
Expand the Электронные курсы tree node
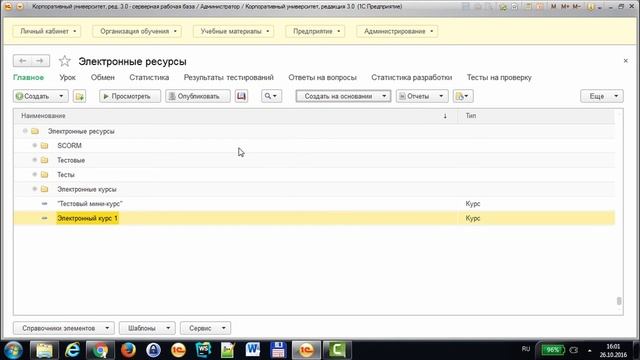click(x=35, y=189)
